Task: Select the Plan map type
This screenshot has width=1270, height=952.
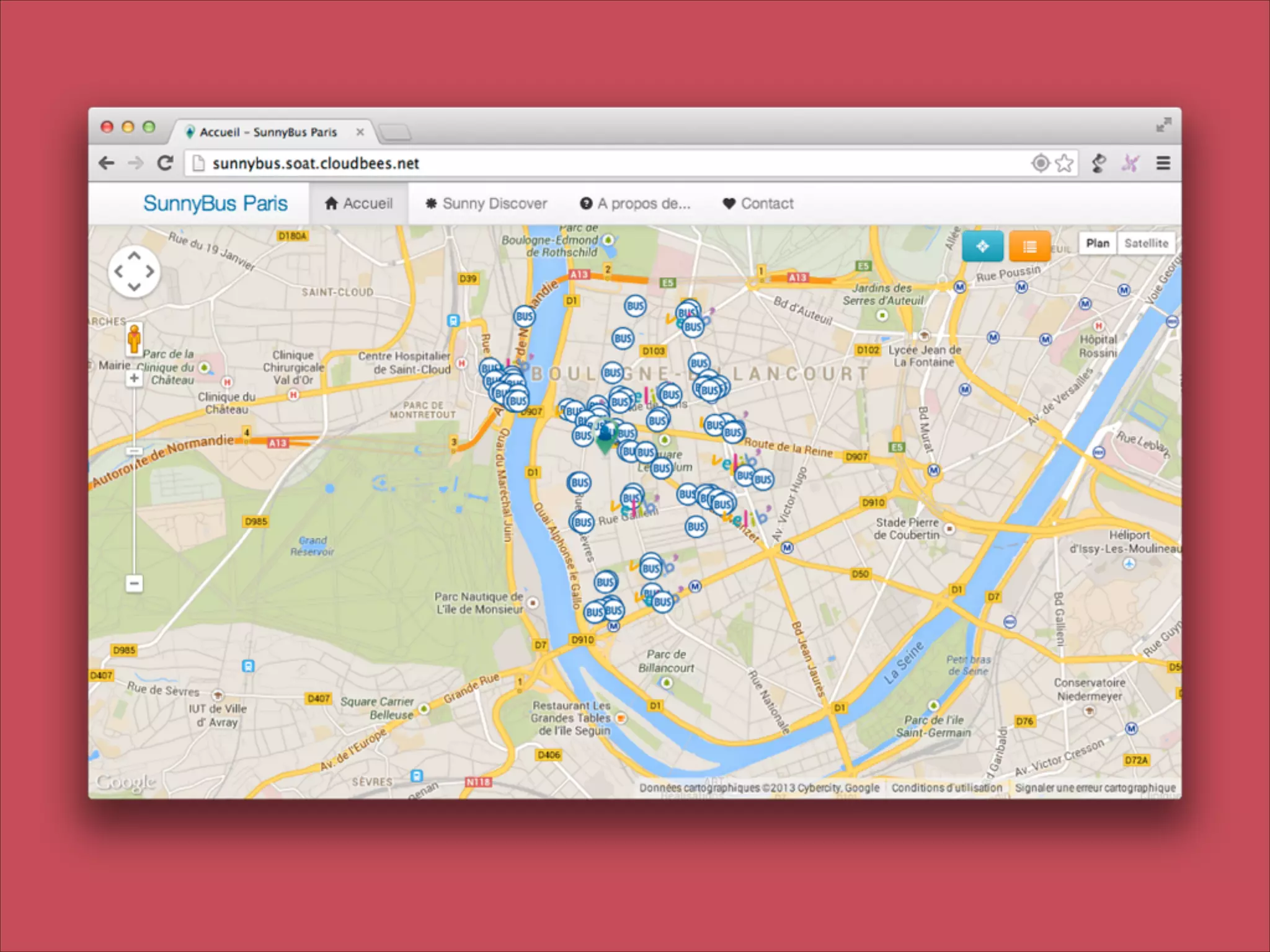Action: point(1097,244)
